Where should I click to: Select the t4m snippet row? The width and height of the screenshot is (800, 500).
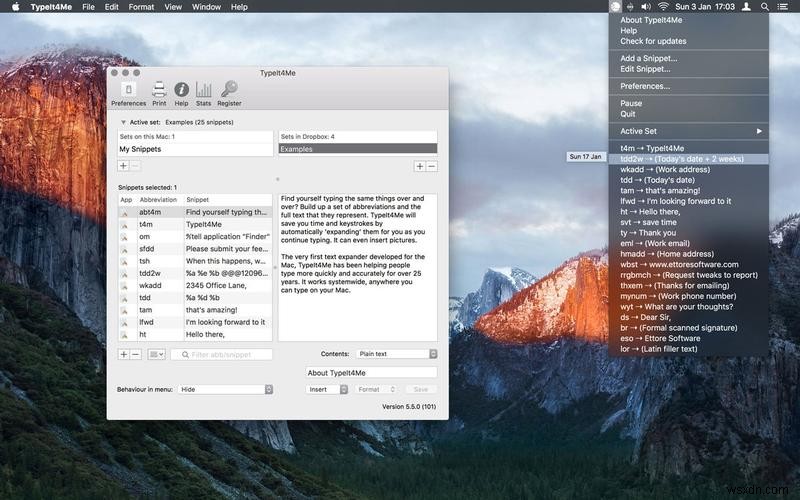tap(195, 224)
